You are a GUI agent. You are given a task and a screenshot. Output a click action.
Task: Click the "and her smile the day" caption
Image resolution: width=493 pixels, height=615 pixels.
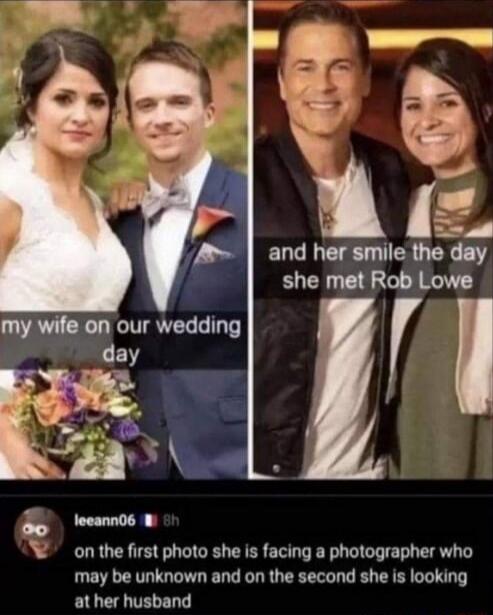pos(377,253)
